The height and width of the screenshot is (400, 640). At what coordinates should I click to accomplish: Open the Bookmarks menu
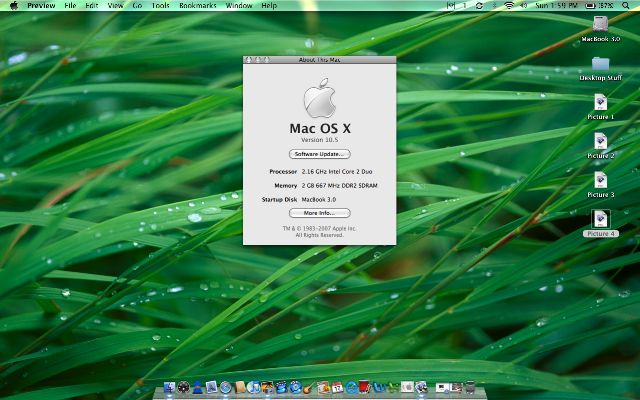click(198, 6)
